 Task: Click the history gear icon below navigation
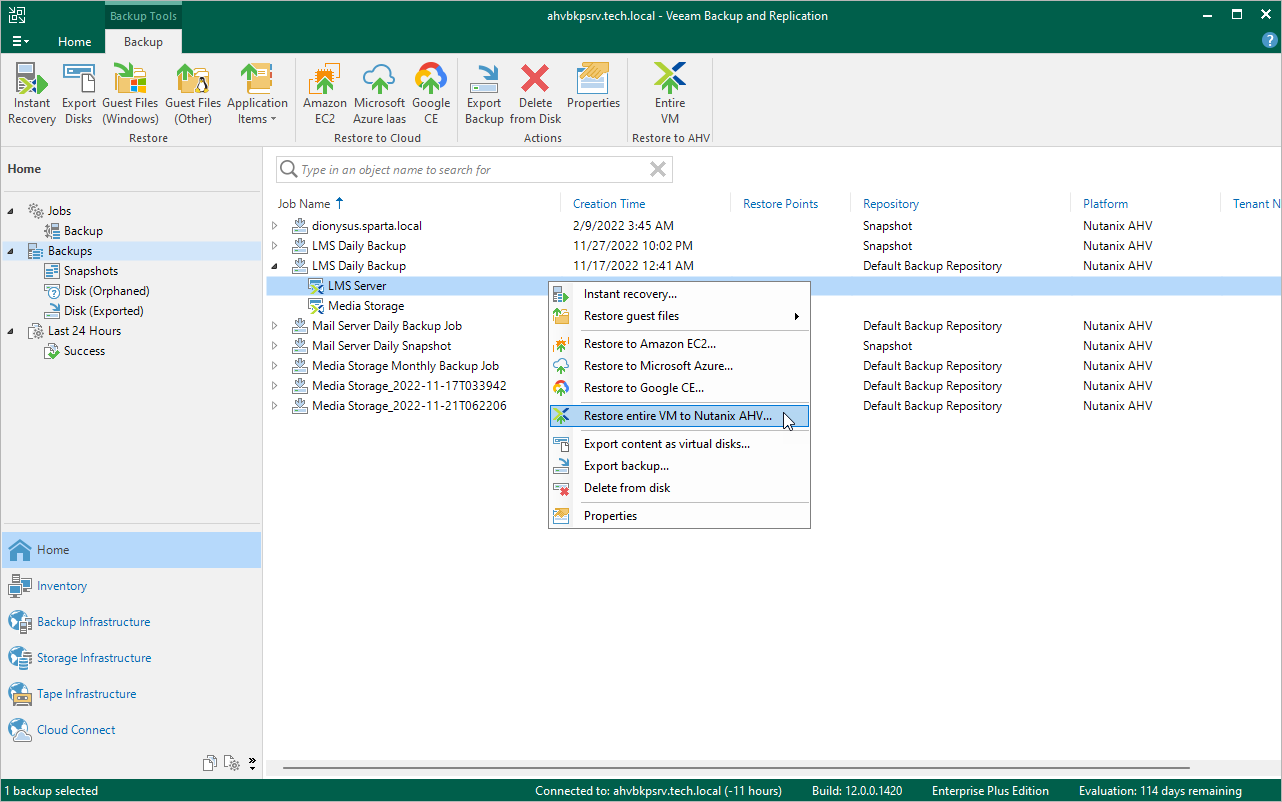[x=232, y=763]
